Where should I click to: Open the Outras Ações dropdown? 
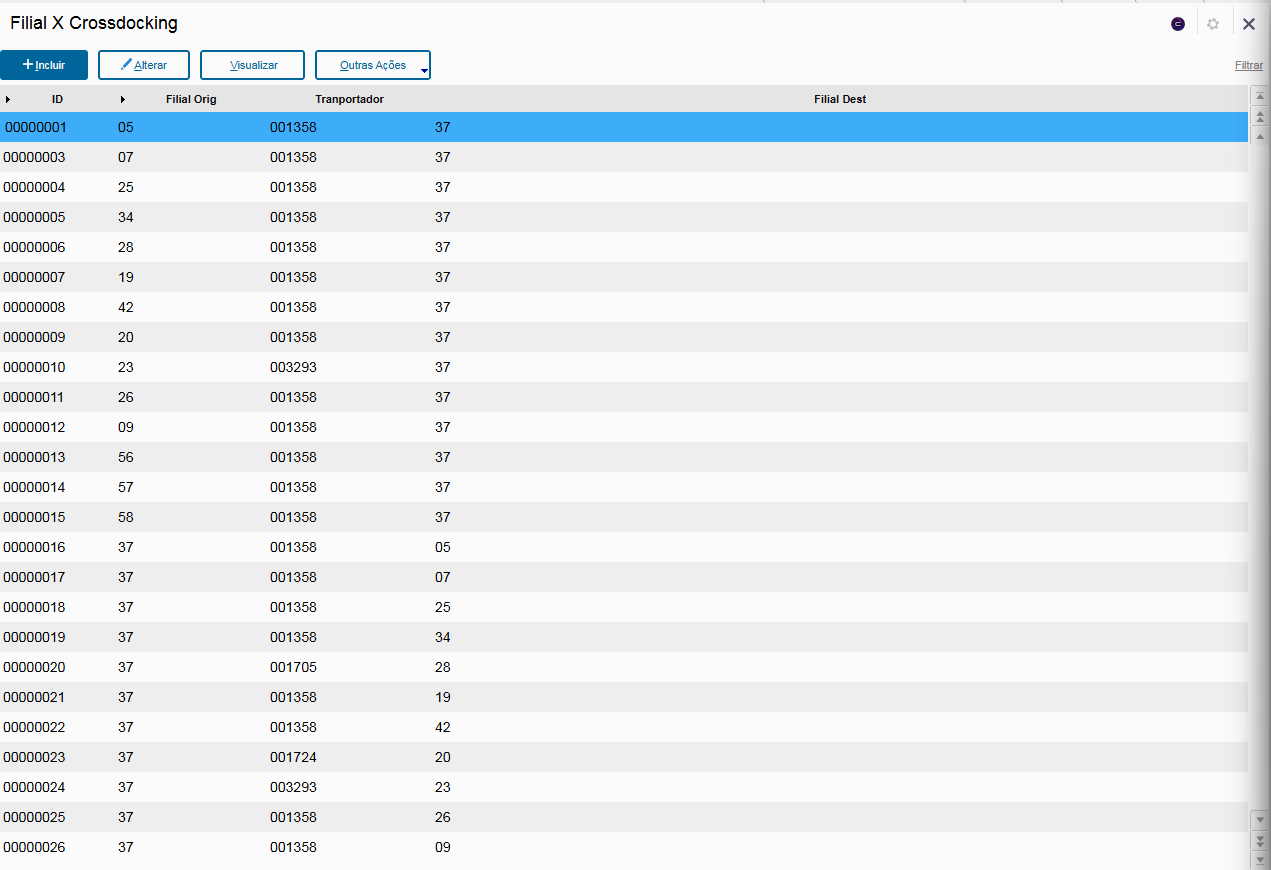click(x=373, y=65)
